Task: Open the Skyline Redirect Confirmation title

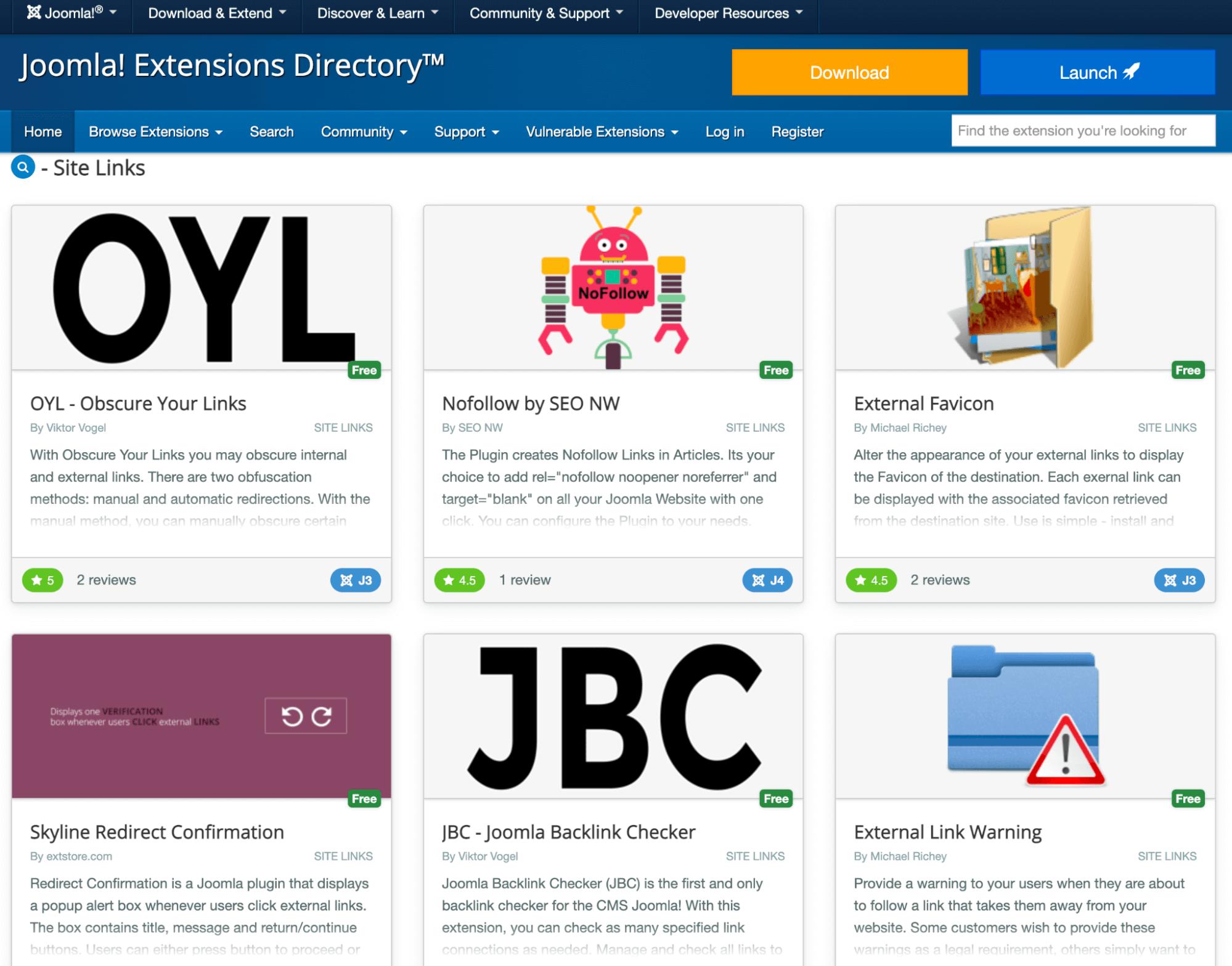Action: [157, 832]
